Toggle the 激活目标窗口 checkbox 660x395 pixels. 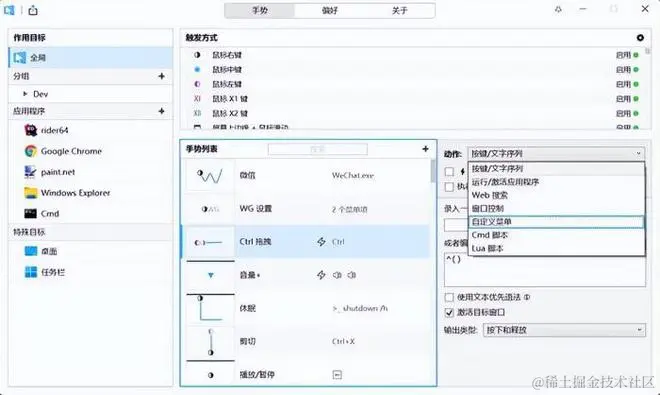[449, 312]
